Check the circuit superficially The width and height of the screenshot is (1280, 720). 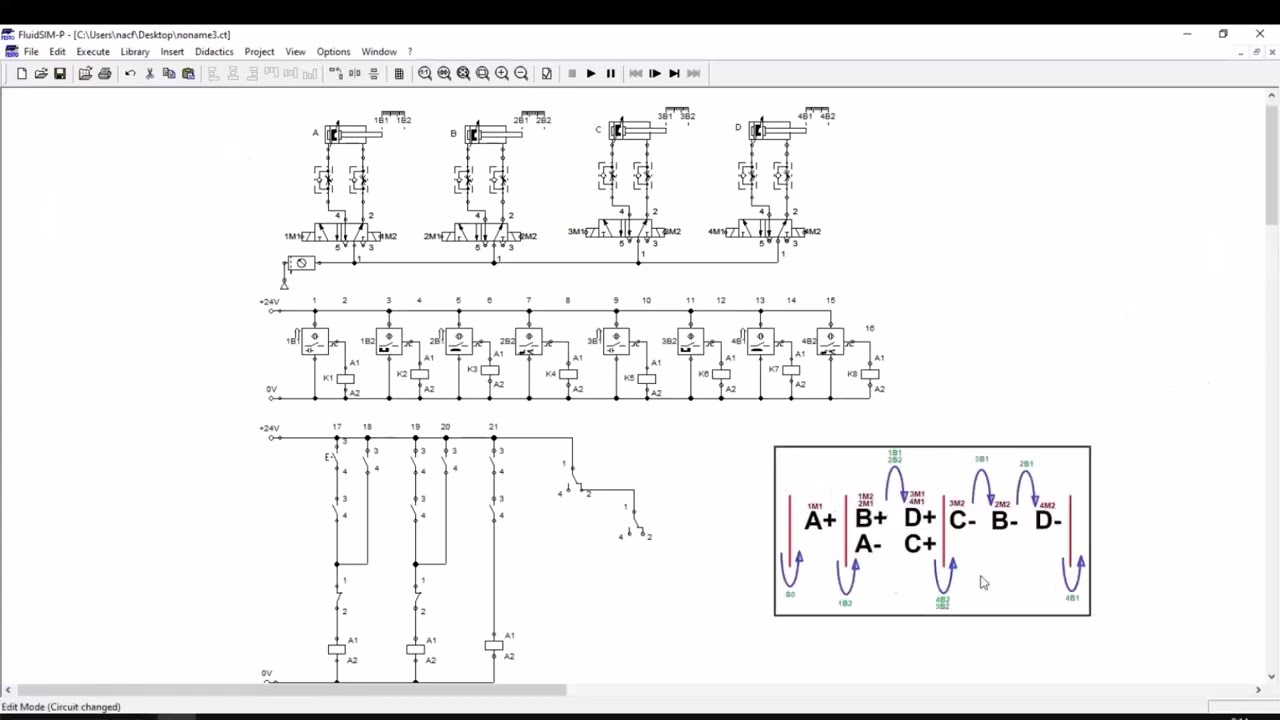pos(547,73)
